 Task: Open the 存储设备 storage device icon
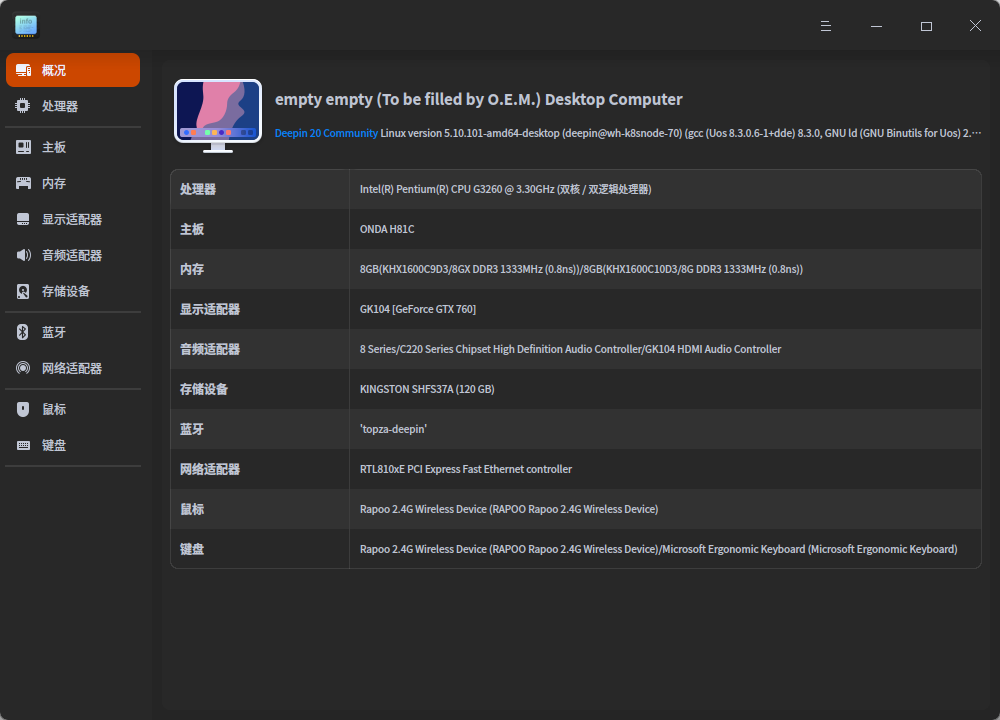pos(22,290)
